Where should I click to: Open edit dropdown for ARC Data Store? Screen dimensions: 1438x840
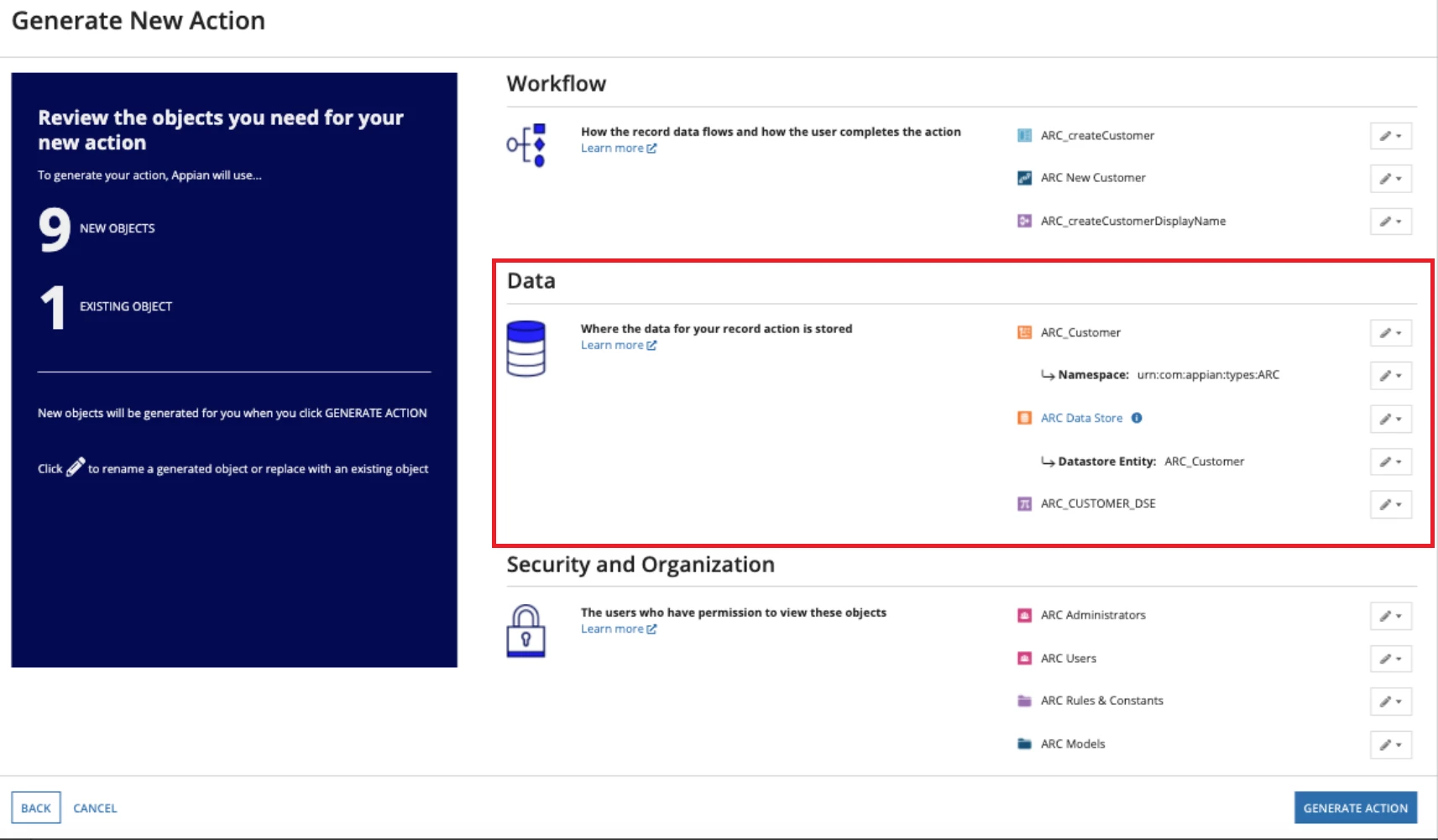(1391, 419)
